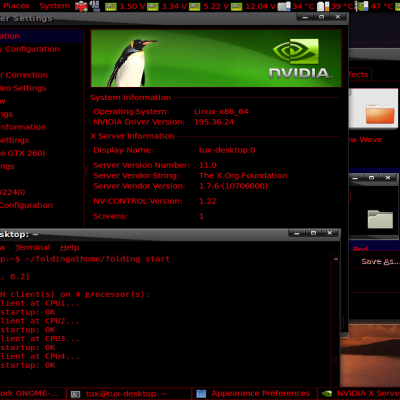The width and height of the screenshot is (400, 400).
Task: Open the System menu in top panel
Action: [x=55, y=6]
